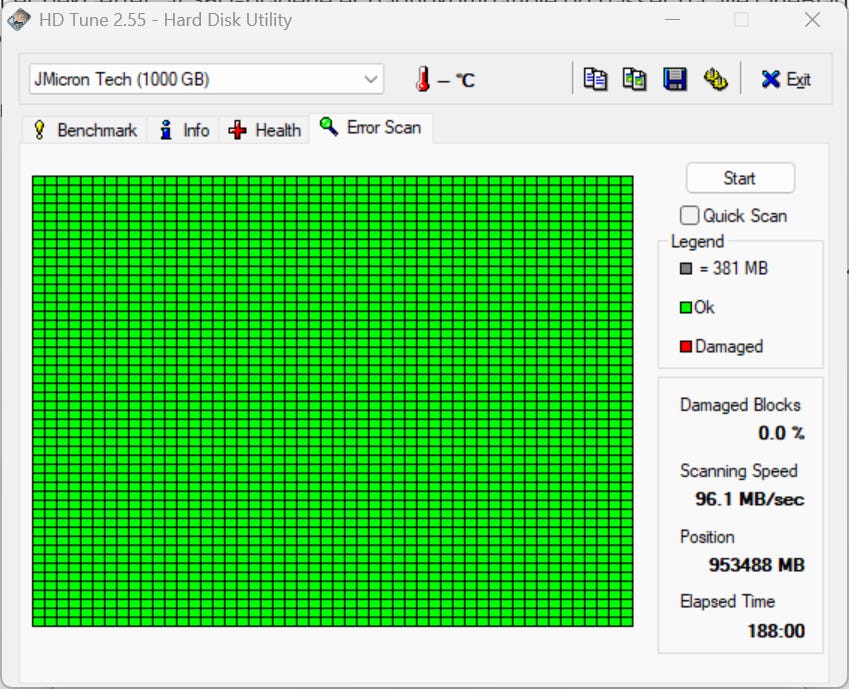The width and height of the screenshot is (849, 689).
Task: Click the 'Position' label
Action: [x=707, y=537]
